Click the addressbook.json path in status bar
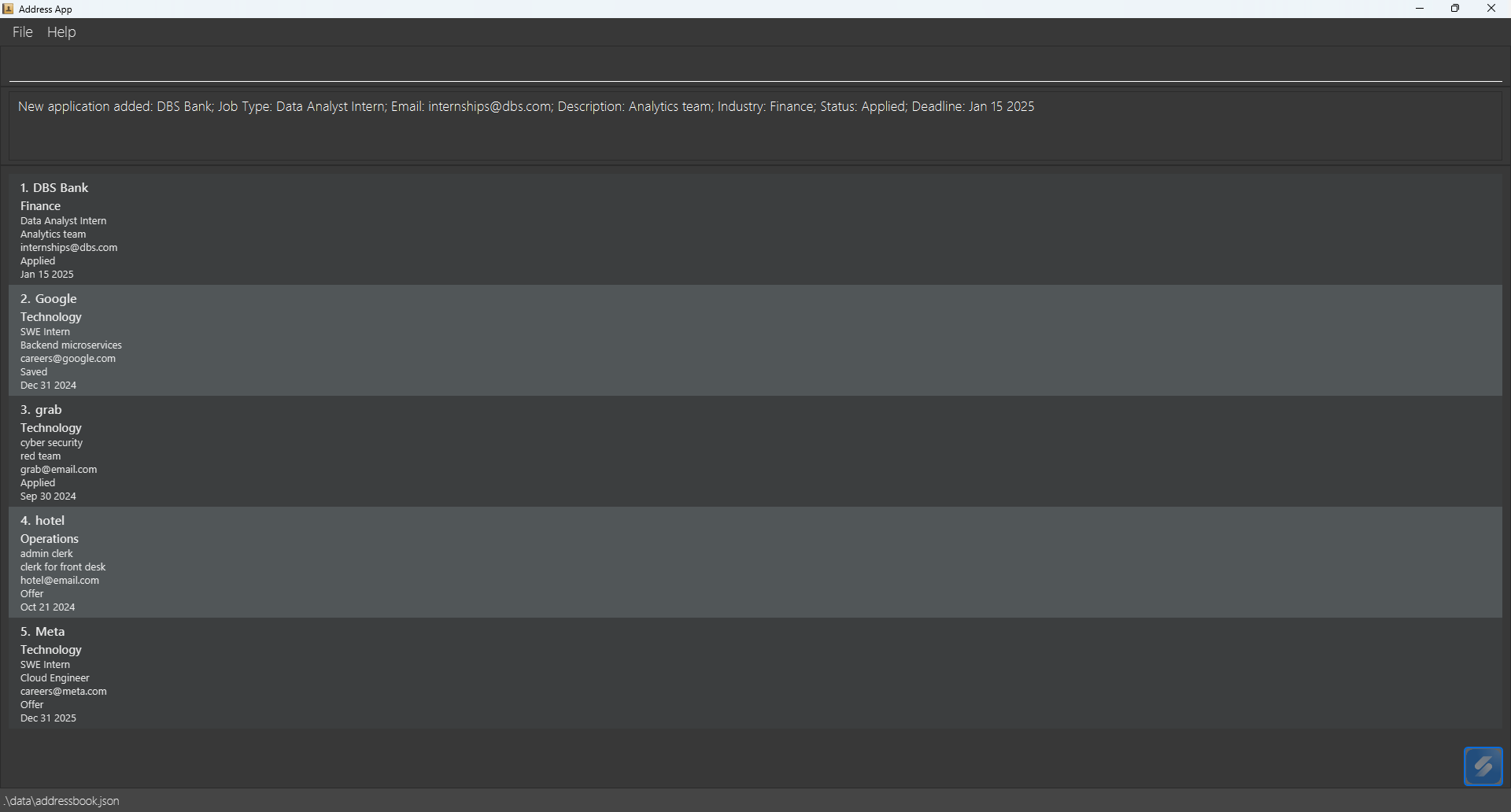Viewport: 1511px width, 812px height. click(x=62, y=801)
